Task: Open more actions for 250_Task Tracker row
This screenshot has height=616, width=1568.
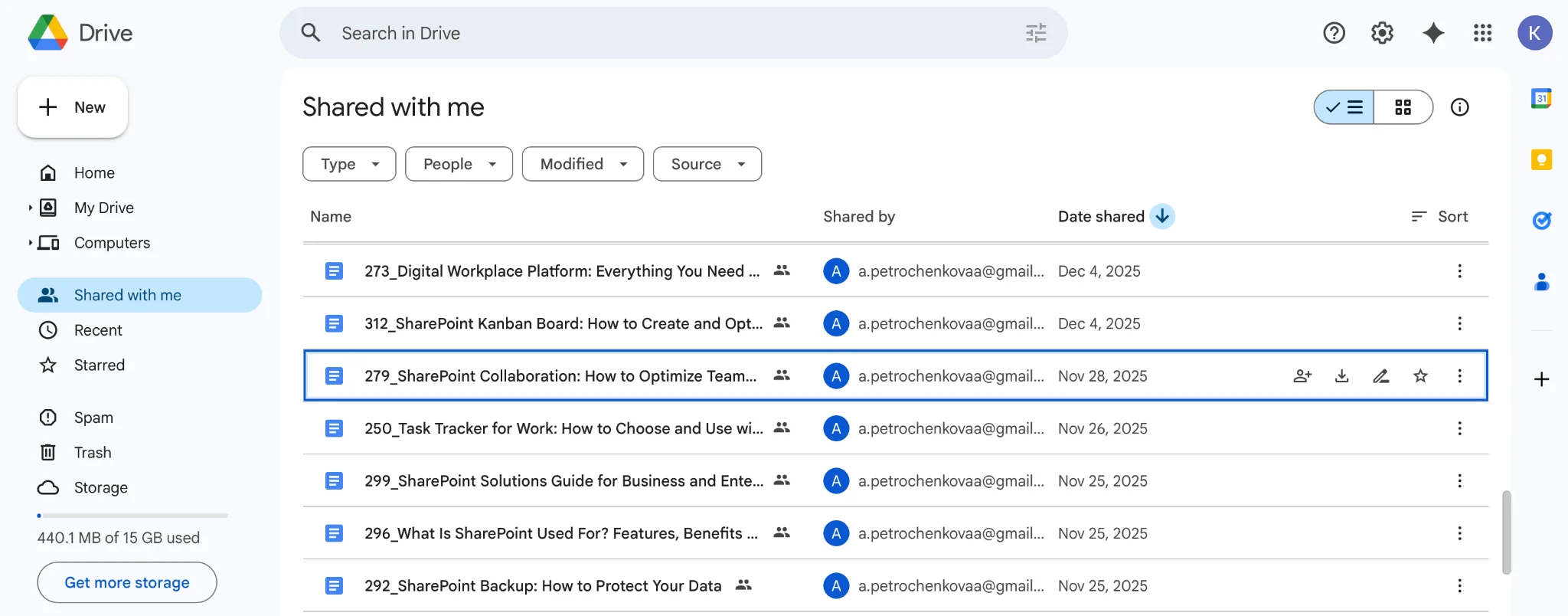Action: coord(1459,428)
